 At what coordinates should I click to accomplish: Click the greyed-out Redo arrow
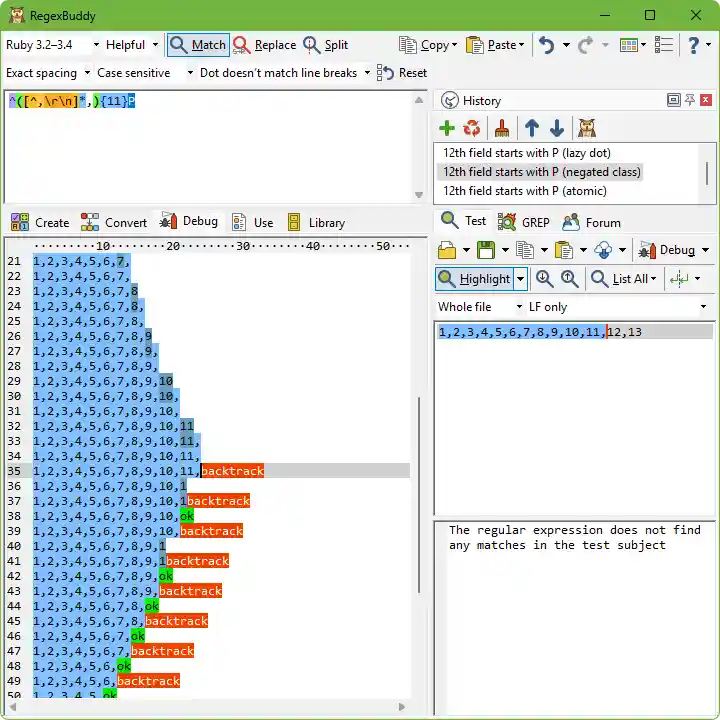pyautogui.click(x=585, y=45)
